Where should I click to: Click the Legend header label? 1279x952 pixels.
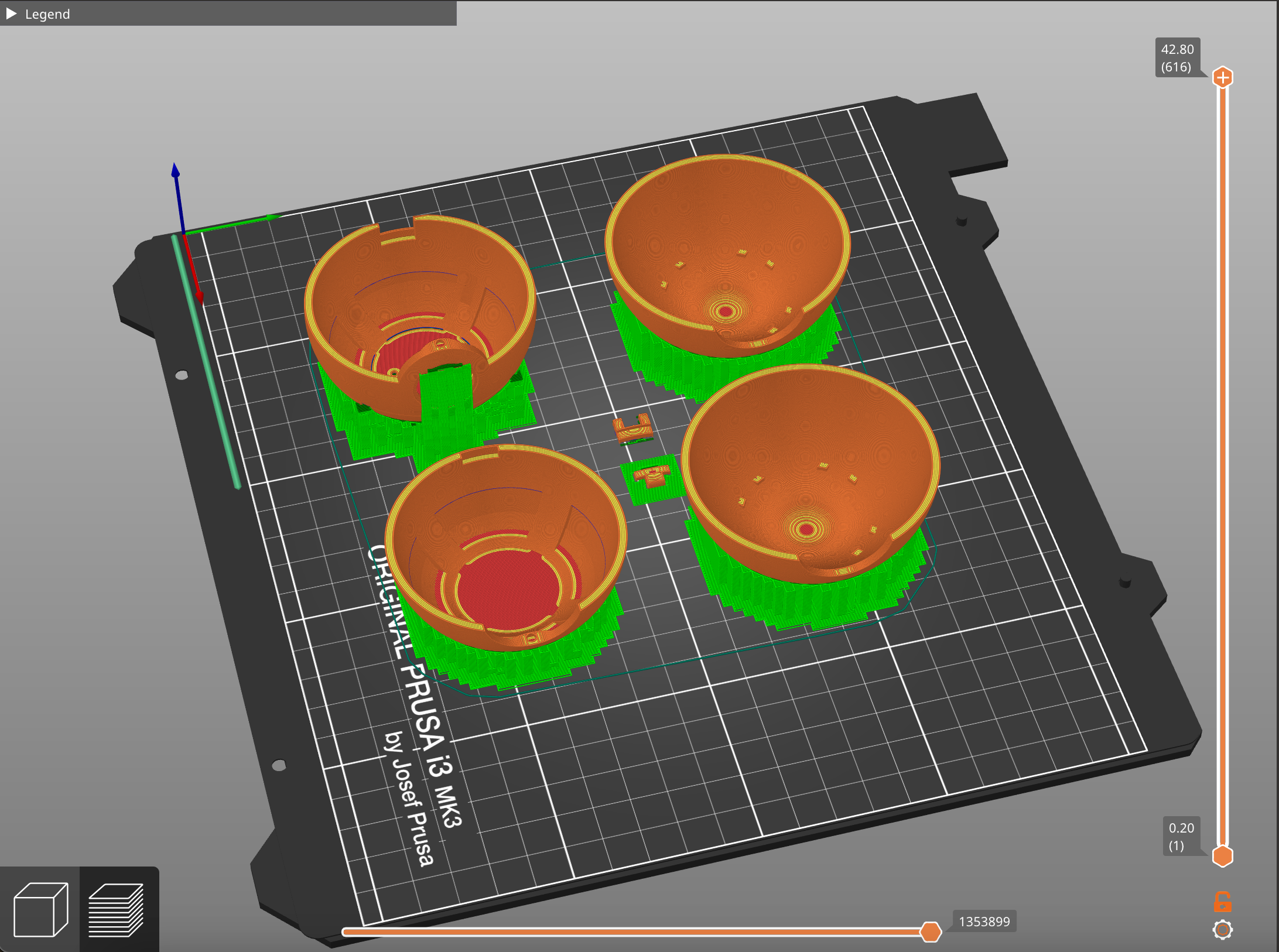tap(47, 14)
